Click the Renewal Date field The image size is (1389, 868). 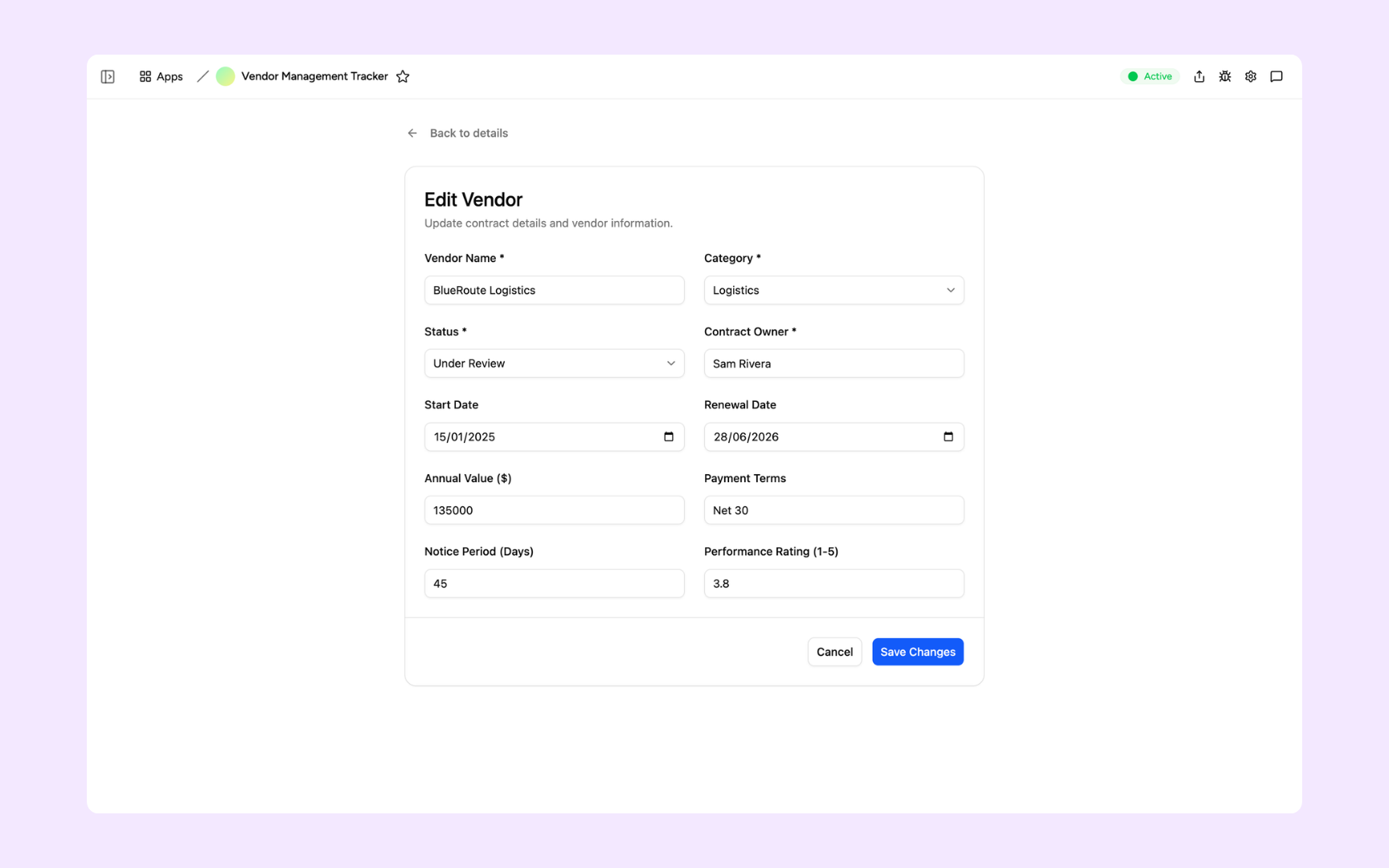[x=834, y=436]
